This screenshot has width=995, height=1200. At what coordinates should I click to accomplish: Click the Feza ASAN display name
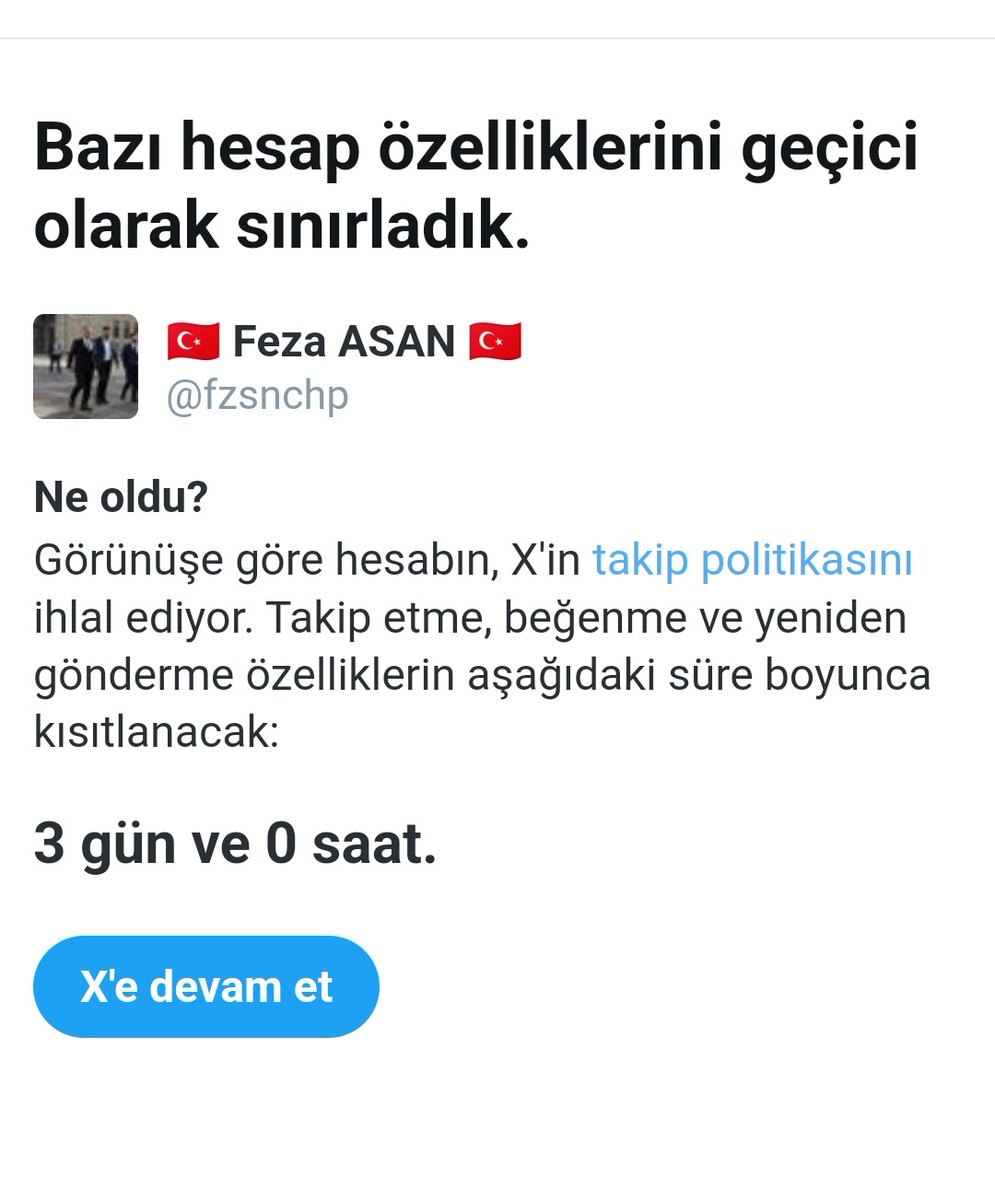coord(344,343)
